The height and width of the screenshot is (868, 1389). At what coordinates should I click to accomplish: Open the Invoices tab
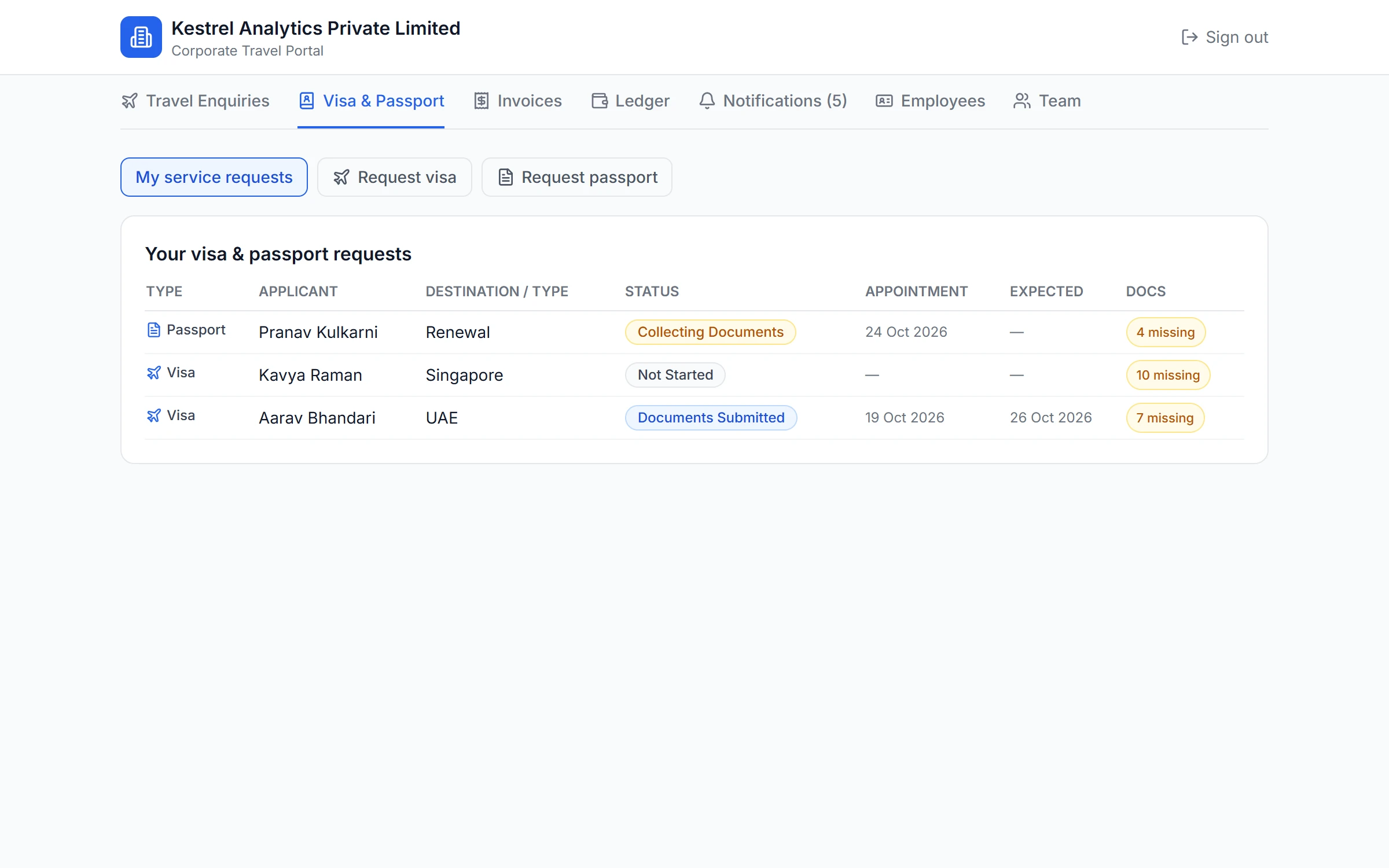click(x=517, y=101)
